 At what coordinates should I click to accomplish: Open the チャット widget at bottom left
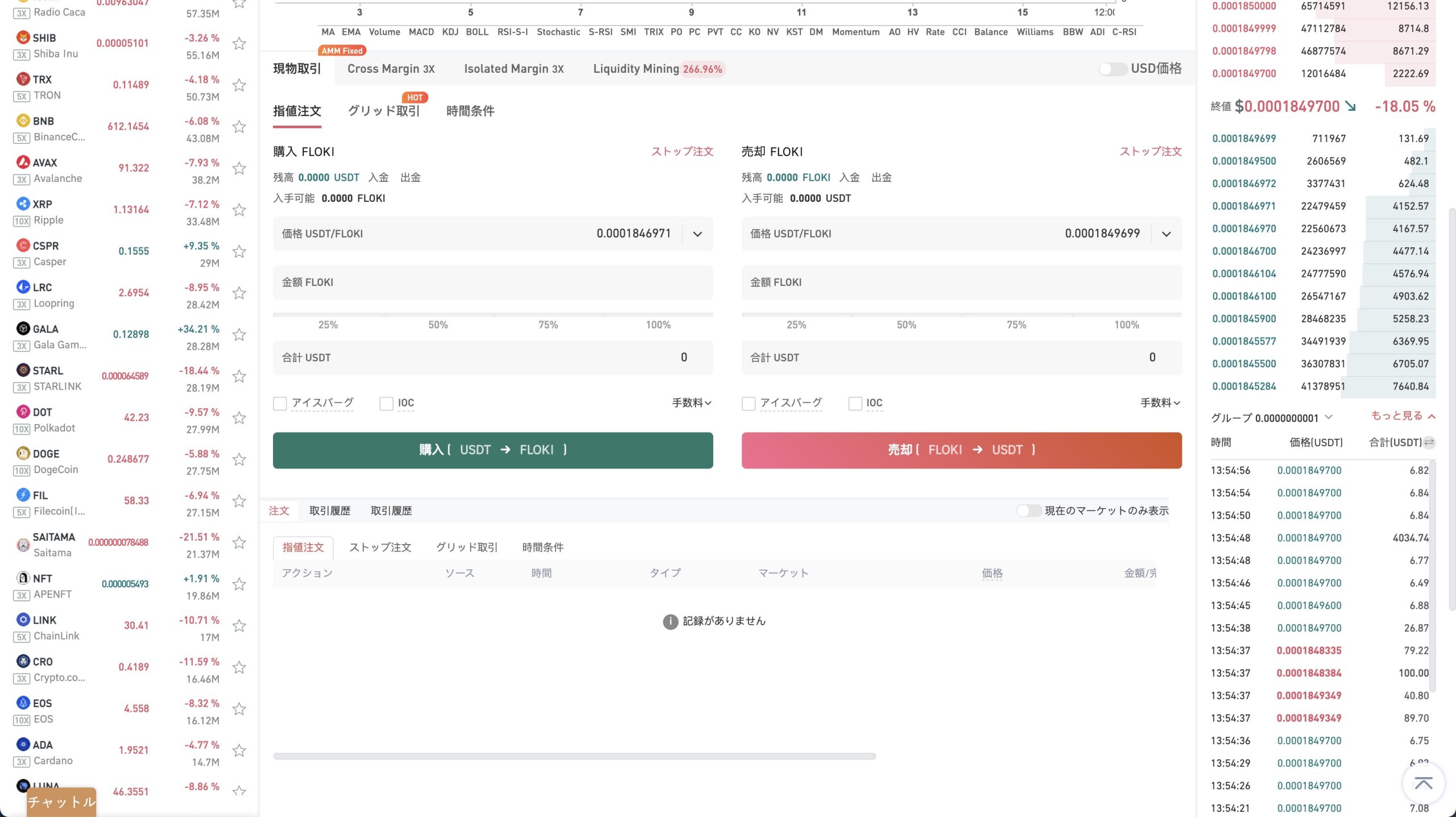click(x=60, y=802)
